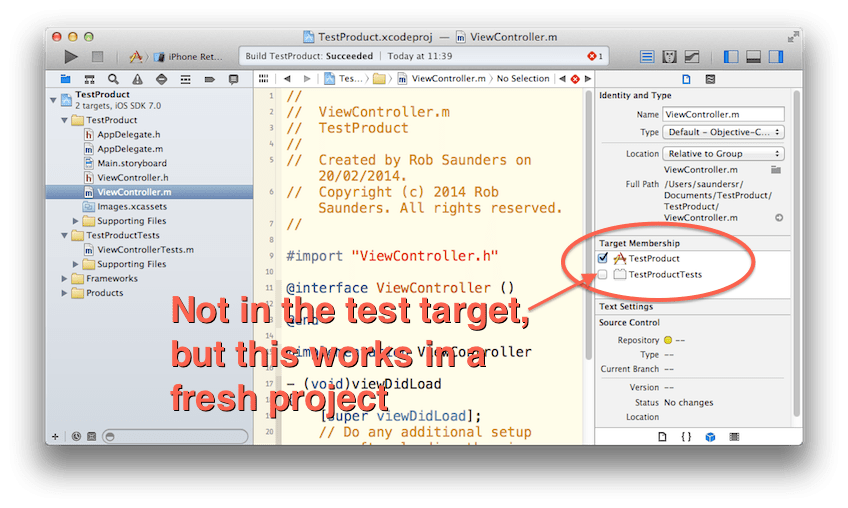
Task: Collapse the TestProduct project root
Action: tap(53, 100)
